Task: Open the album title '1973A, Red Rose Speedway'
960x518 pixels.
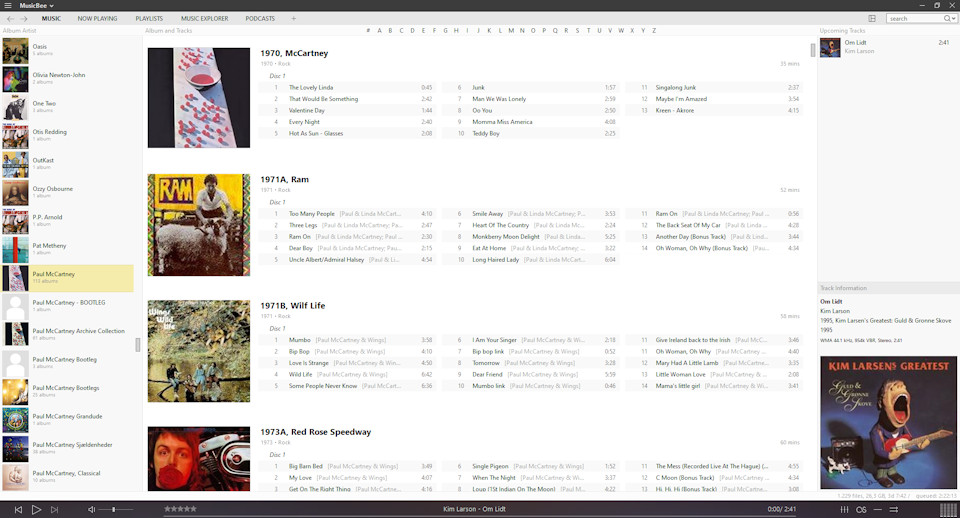Action: 316,432
